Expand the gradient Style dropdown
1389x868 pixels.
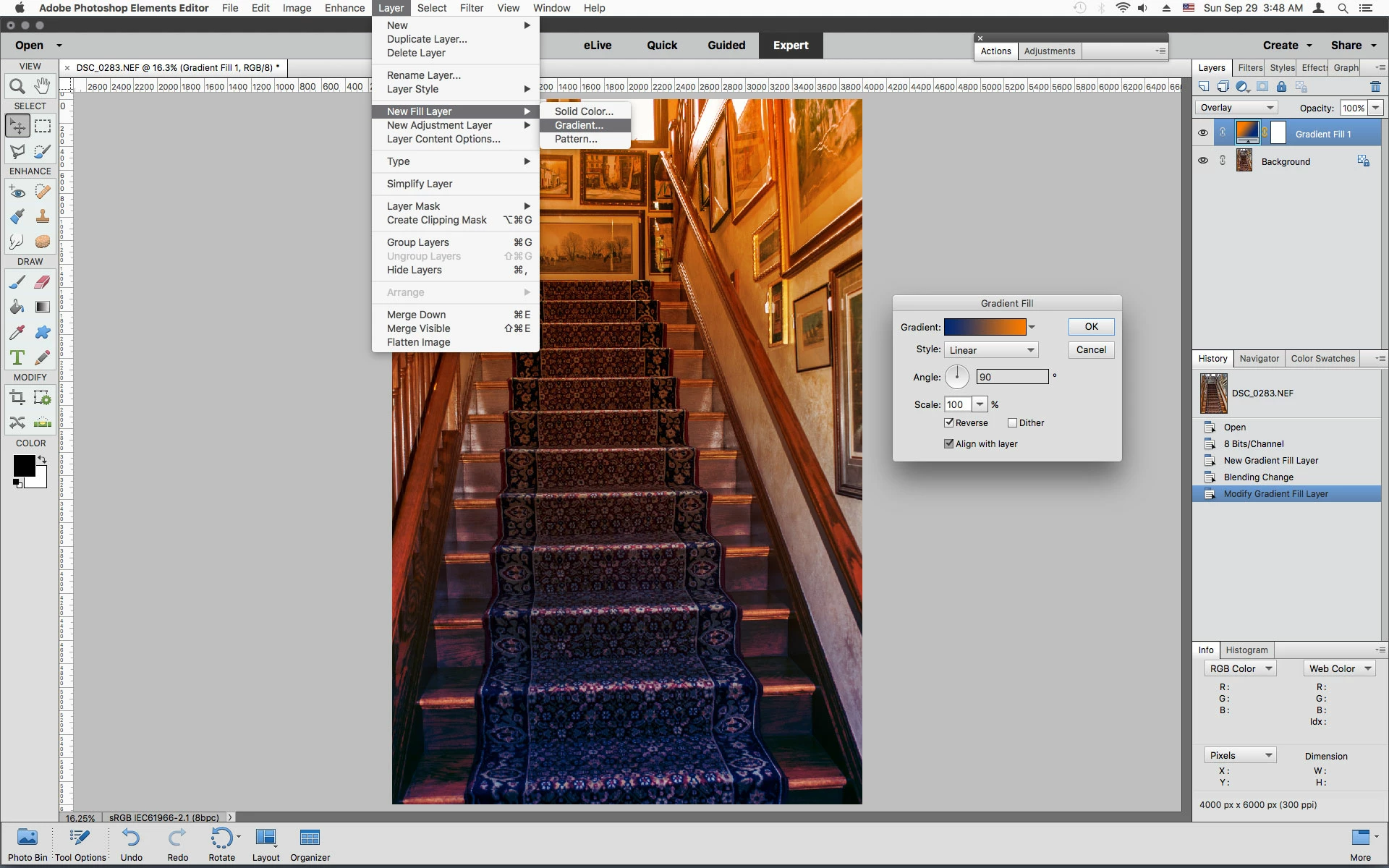991,350
